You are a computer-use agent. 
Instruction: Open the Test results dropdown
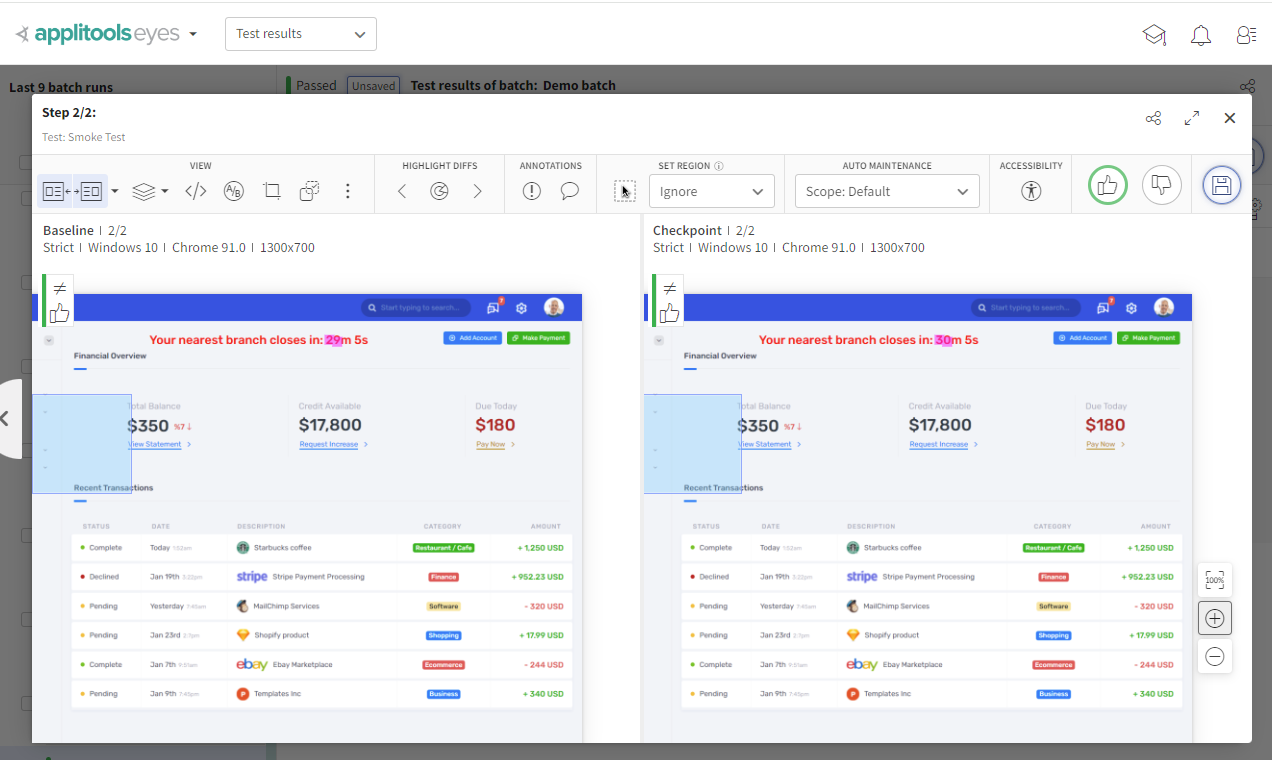tap(300, 33)
